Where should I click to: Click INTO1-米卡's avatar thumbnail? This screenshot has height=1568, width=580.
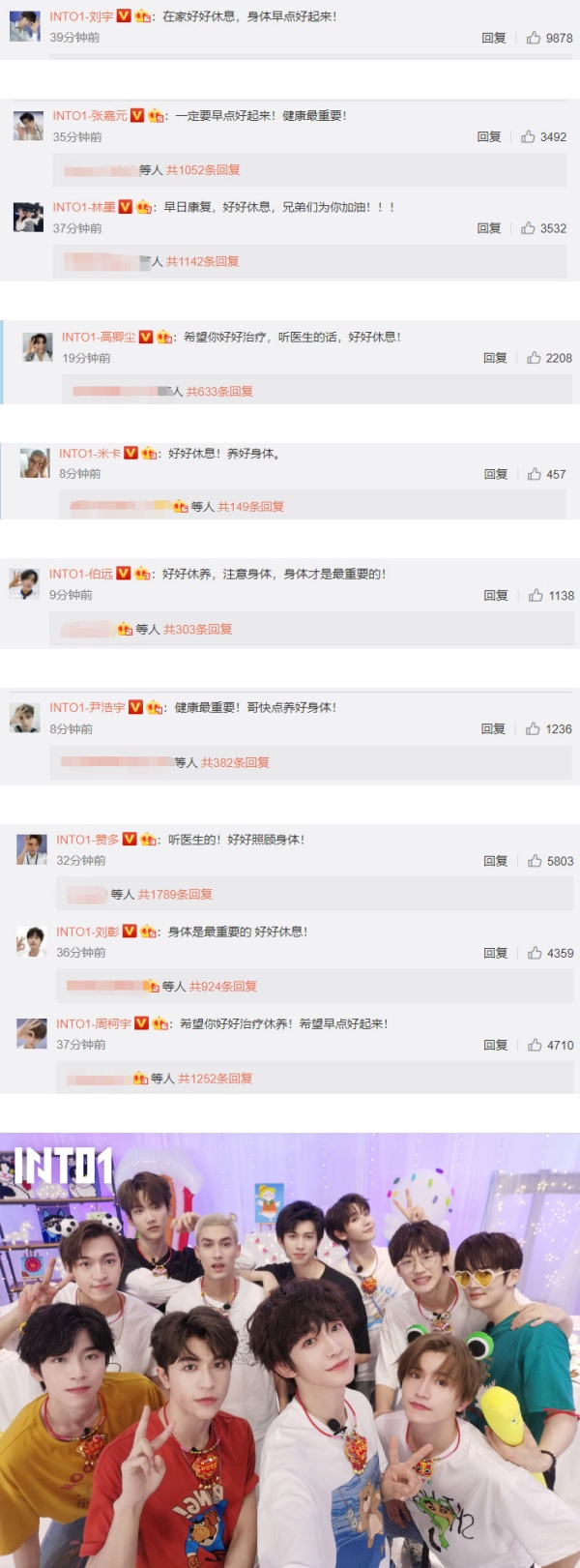(x=35, y=463)
